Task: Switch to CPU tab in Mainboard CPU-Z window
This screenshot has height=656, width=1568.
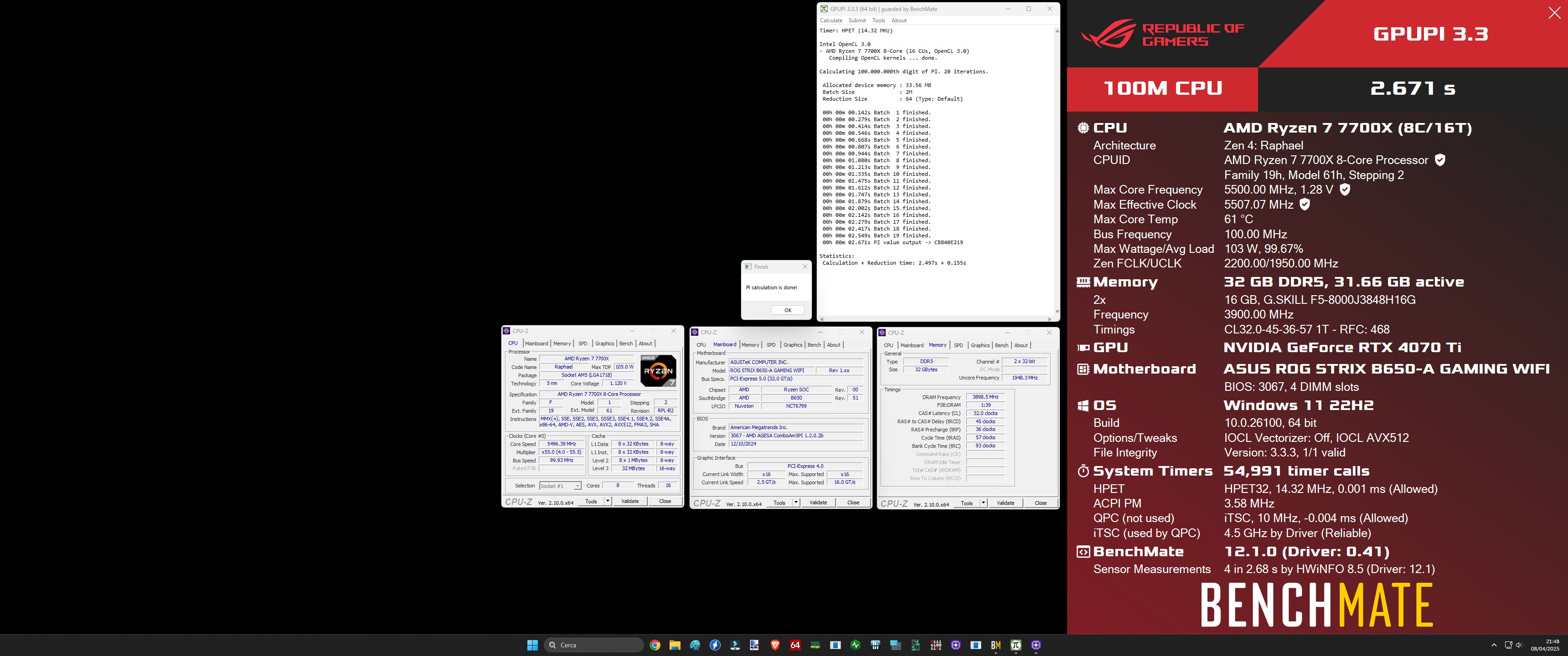Action: (x=701, y=345)
